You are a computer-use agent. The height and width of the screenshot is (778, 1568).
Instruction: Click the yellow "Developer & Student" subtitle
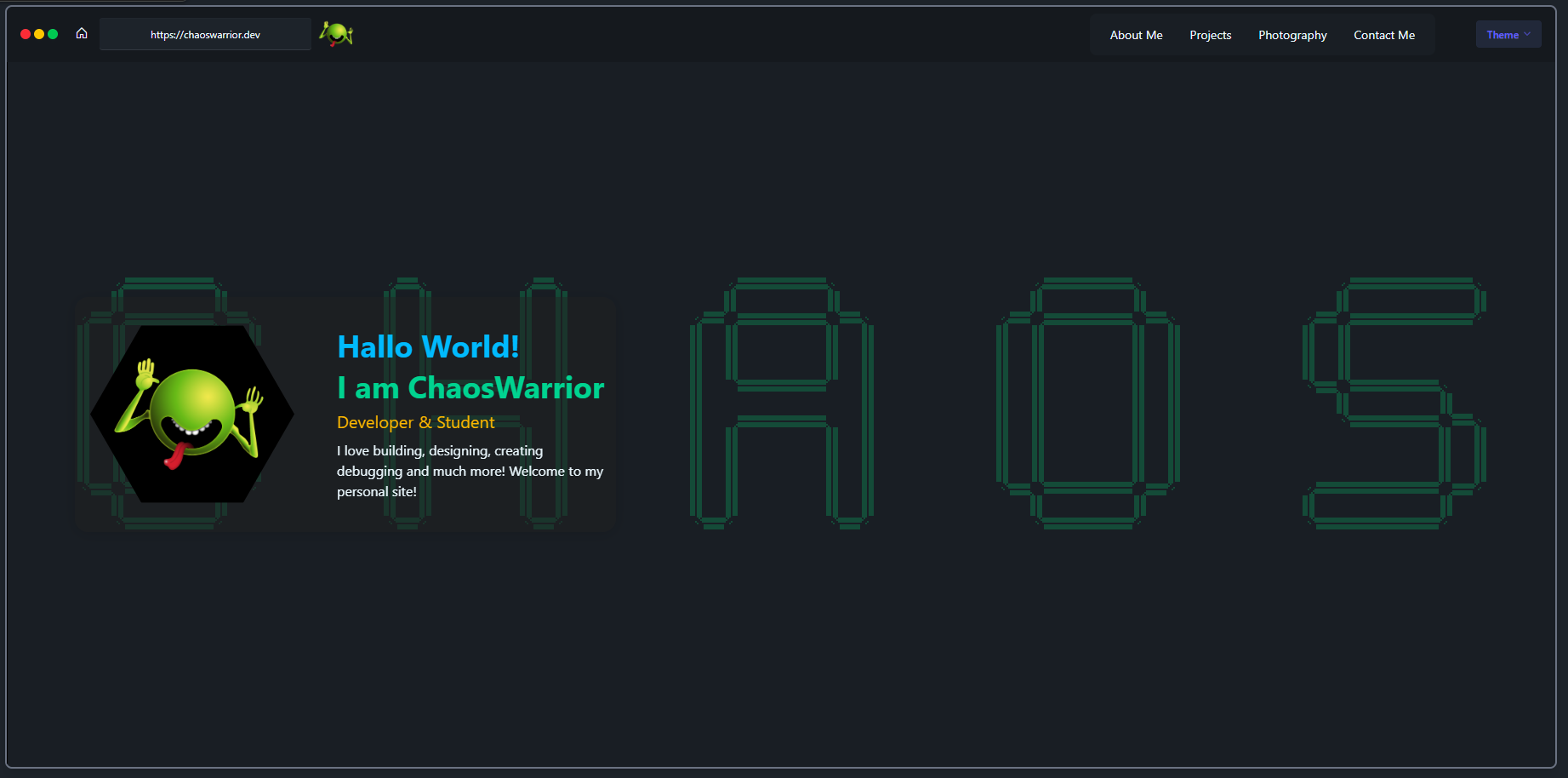415,422
